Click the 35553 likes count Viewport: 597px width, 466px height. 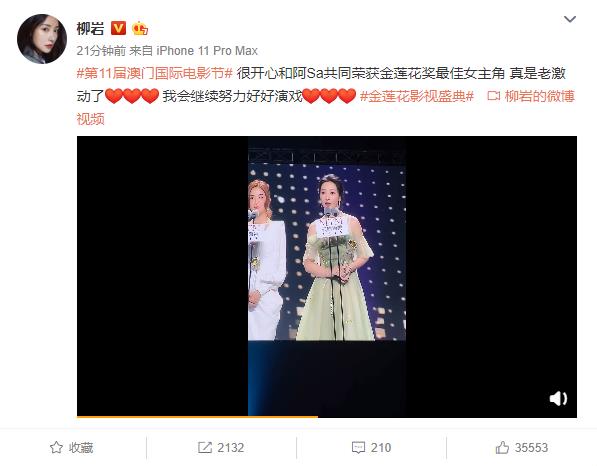click(531, 447)
